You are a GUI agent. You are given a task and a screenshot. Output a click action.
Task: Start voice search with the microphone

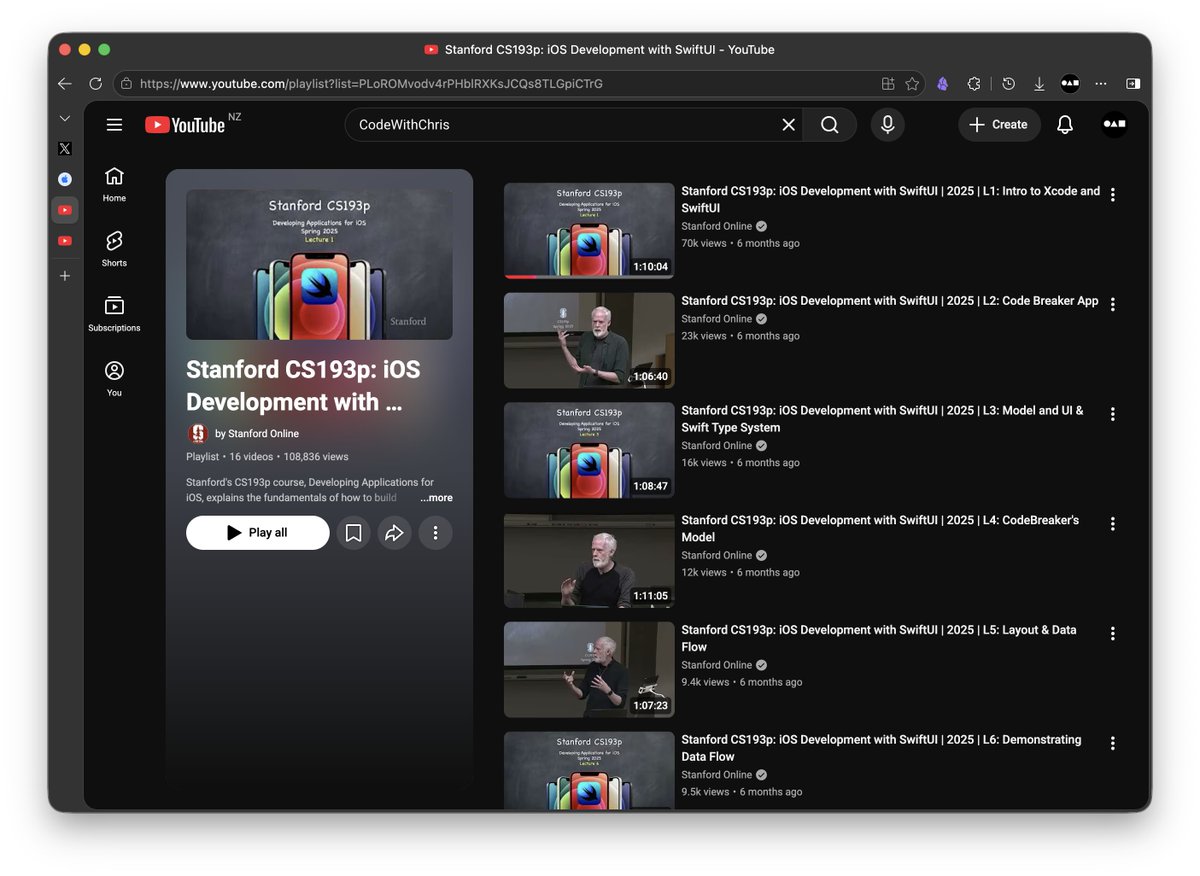887,125
